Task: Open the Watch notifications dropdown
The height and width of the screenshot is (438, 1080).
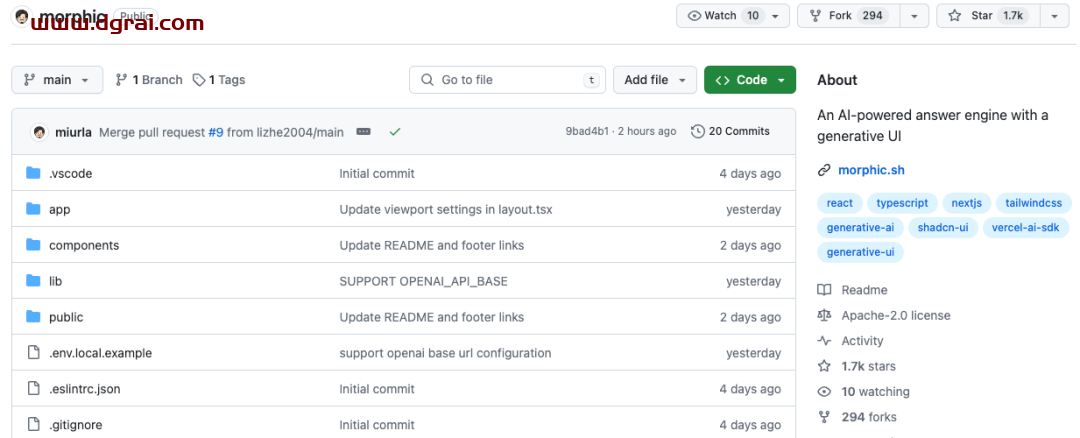Action: coord(732,15)
